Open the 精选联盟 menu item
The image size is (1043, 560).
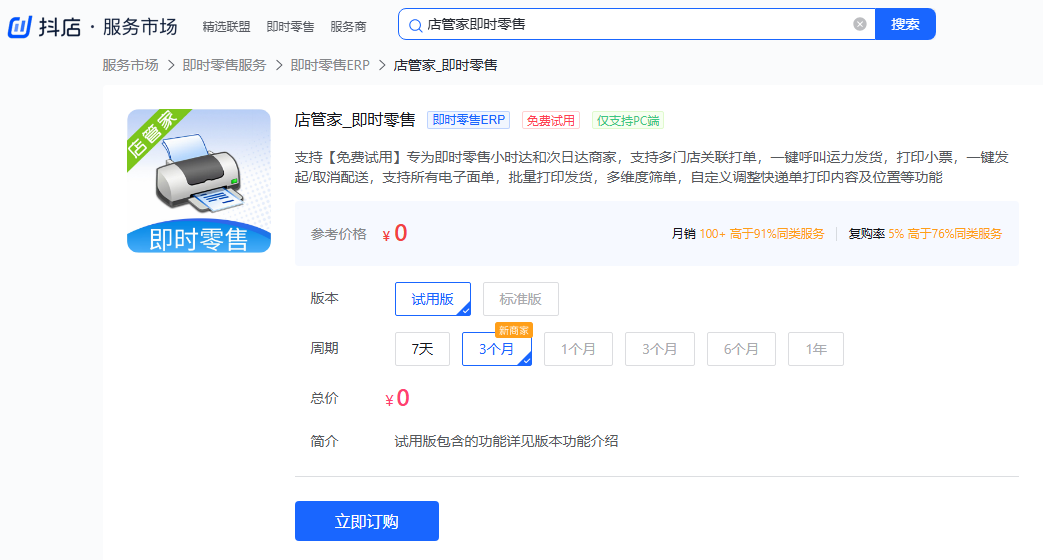226,26
